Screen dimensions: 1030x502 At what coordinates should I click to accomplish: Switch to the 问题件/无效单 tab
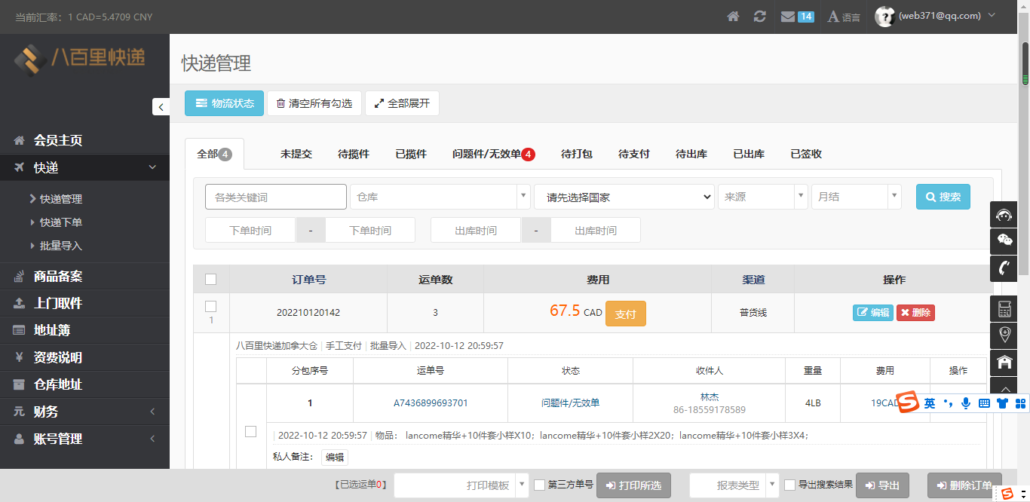493,154
